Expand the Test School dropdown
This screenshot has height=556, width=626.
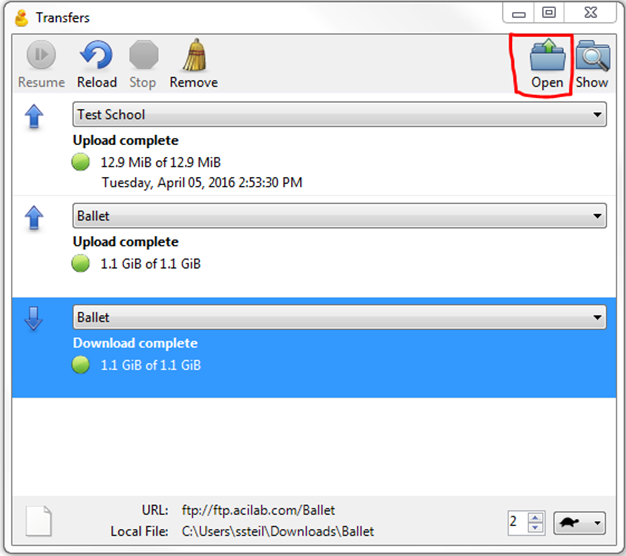(x=597, y=115)
